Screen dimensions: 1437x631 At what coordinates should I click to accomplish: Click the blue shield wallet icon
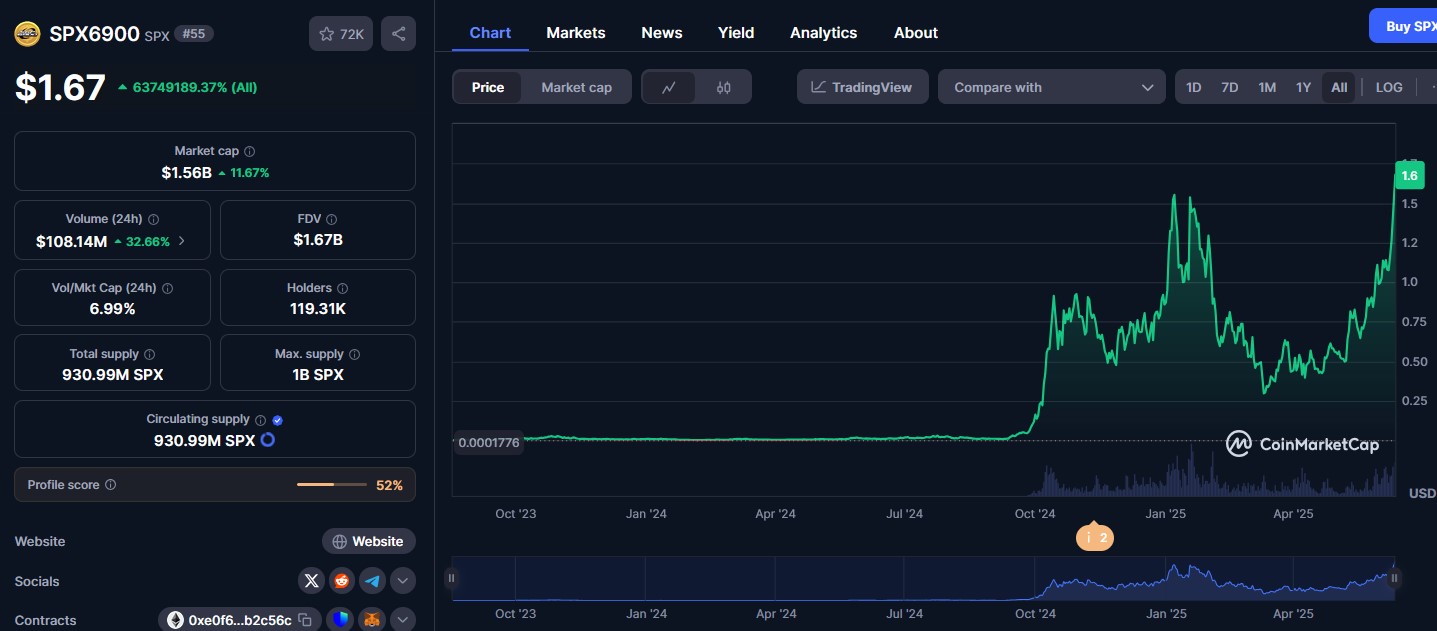342,621
